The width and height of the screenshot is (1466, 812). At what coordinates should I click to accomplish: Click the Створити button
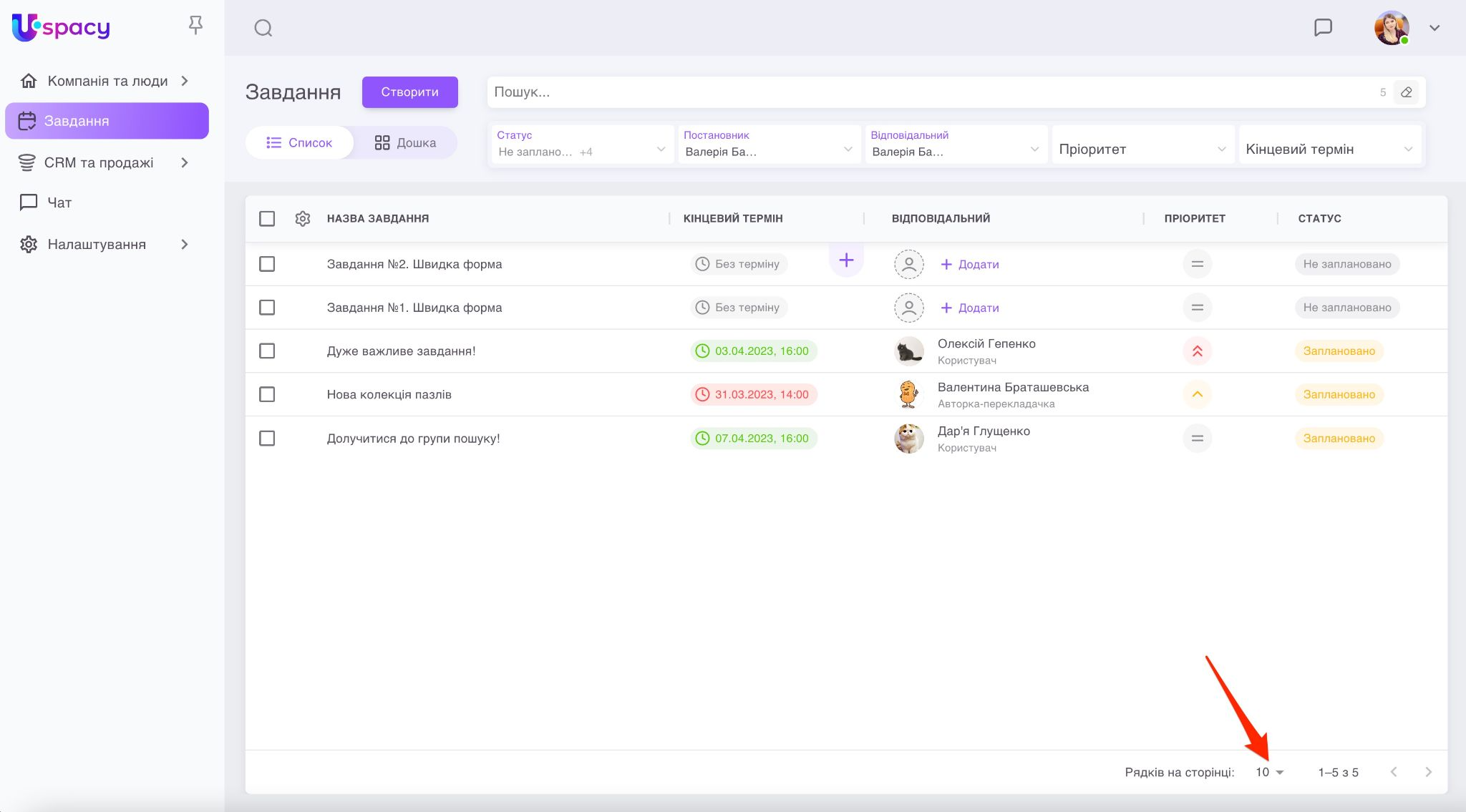click(409, 92)
